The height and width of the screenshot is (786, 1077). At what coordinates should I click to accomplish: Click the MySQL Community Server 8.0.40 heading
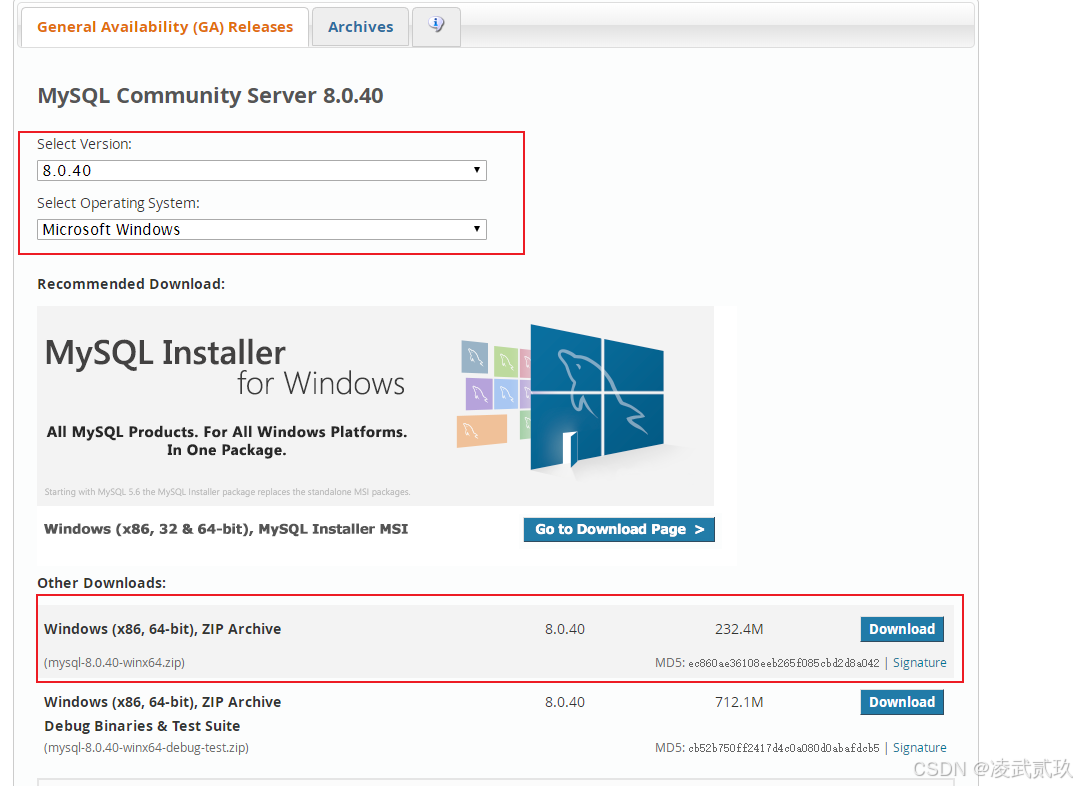(210, 97)
